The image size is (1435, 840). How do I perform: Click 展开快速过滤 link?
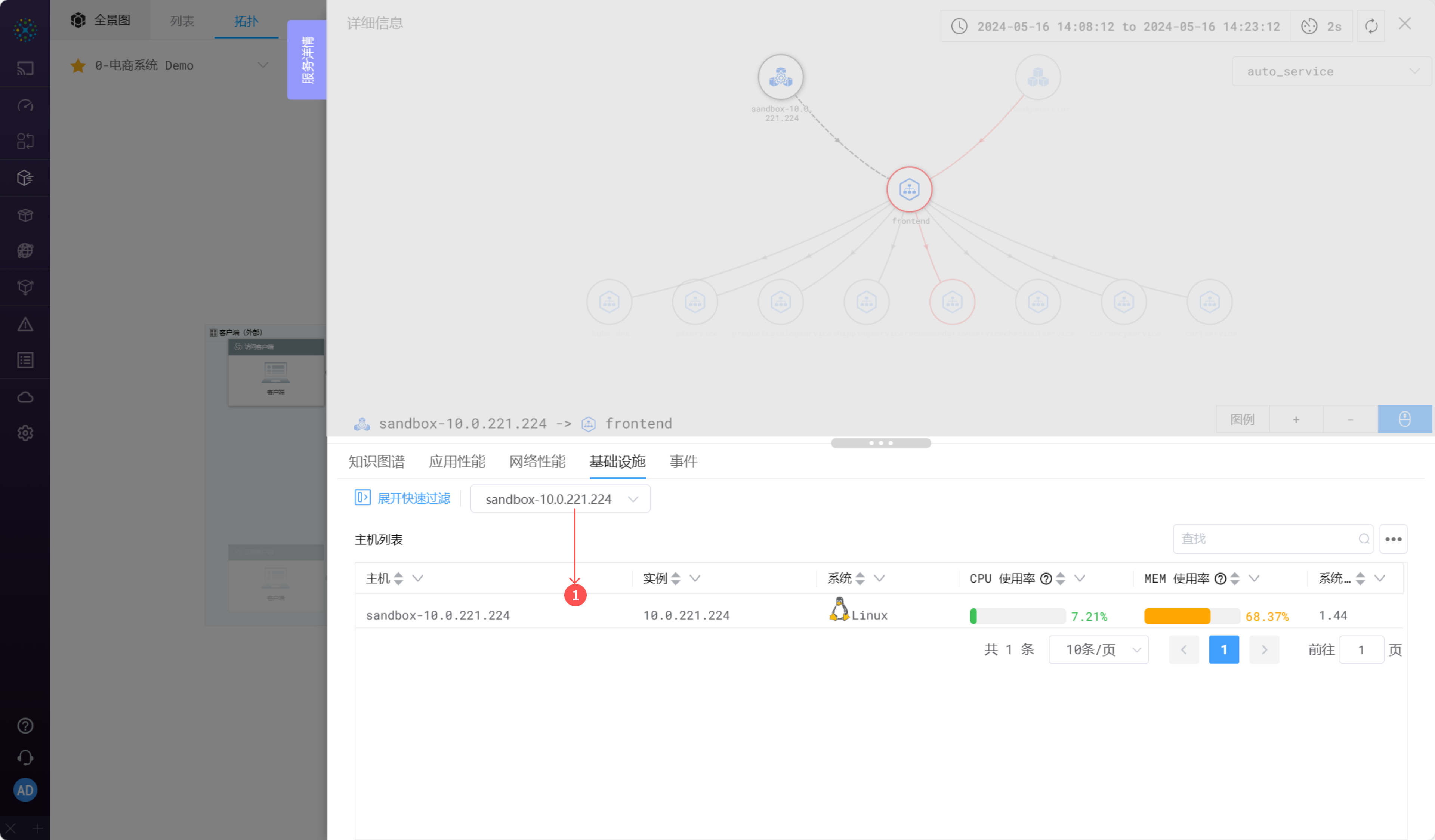tap(413, 498)
